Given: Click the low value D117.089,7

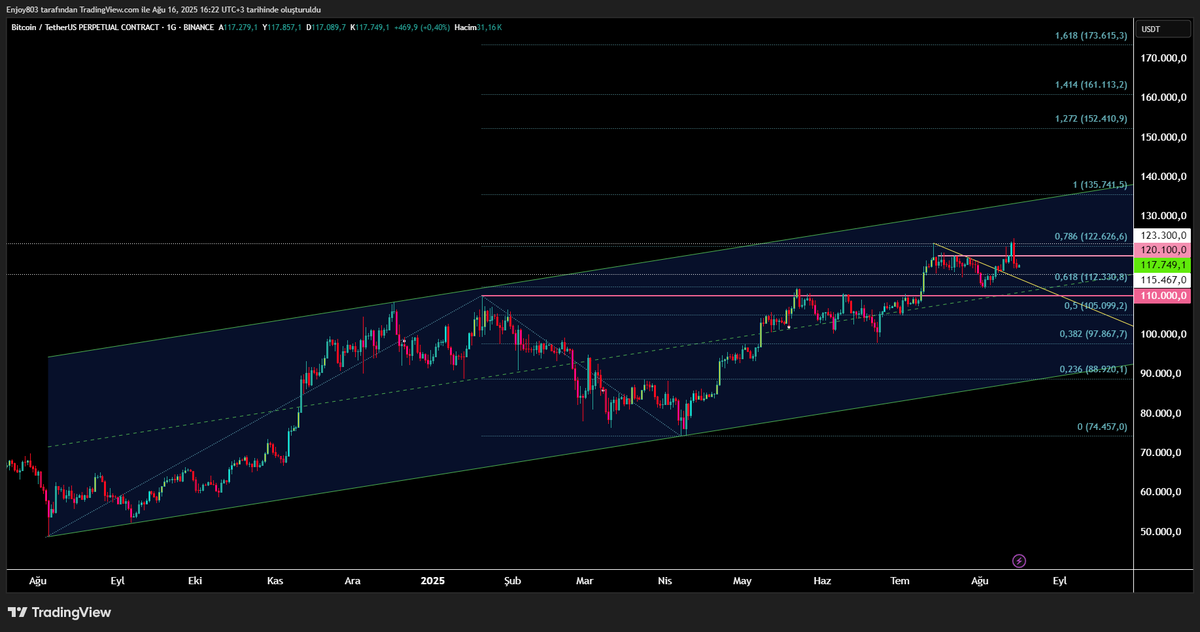Looking at the screenshot, I should (326, 28).
